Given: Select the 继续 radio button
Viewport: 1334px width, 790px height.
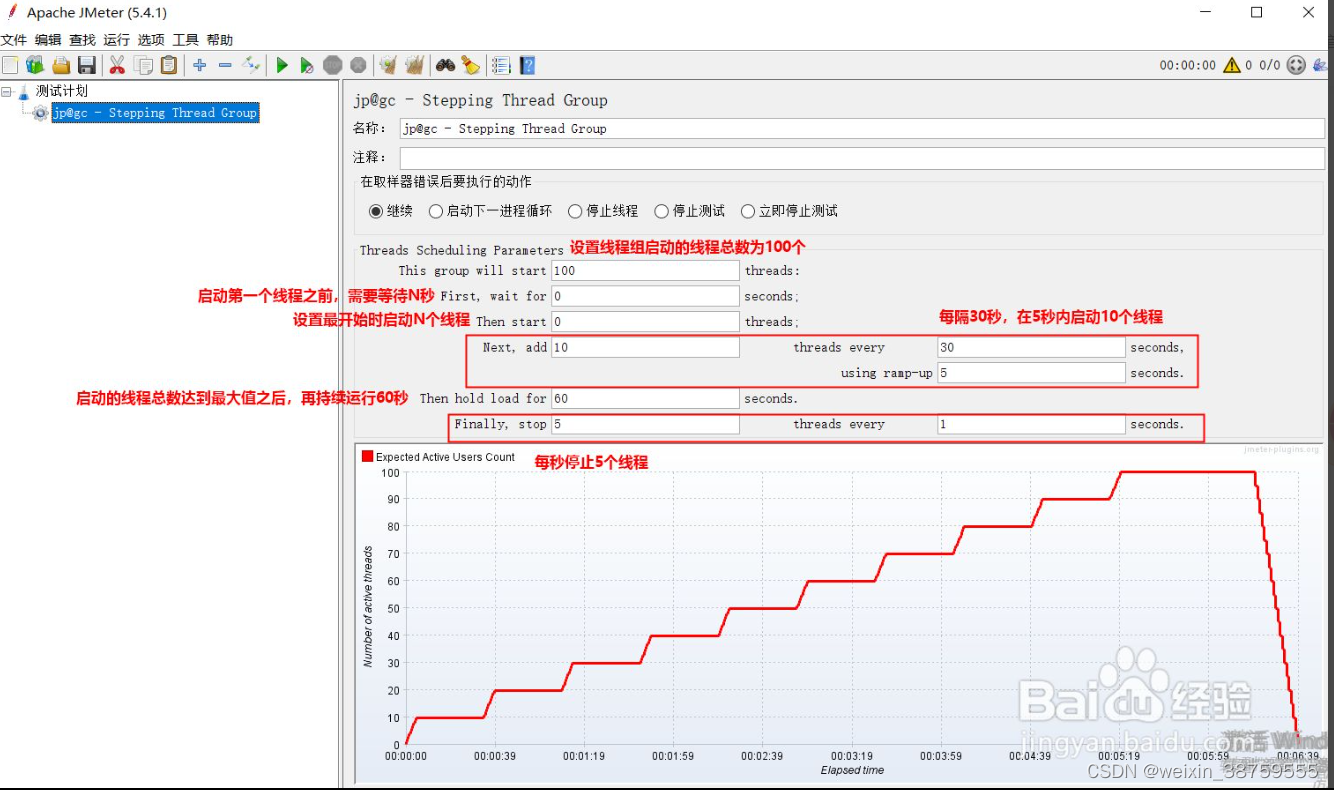Looking at the screenshot, I should point(376,211).
